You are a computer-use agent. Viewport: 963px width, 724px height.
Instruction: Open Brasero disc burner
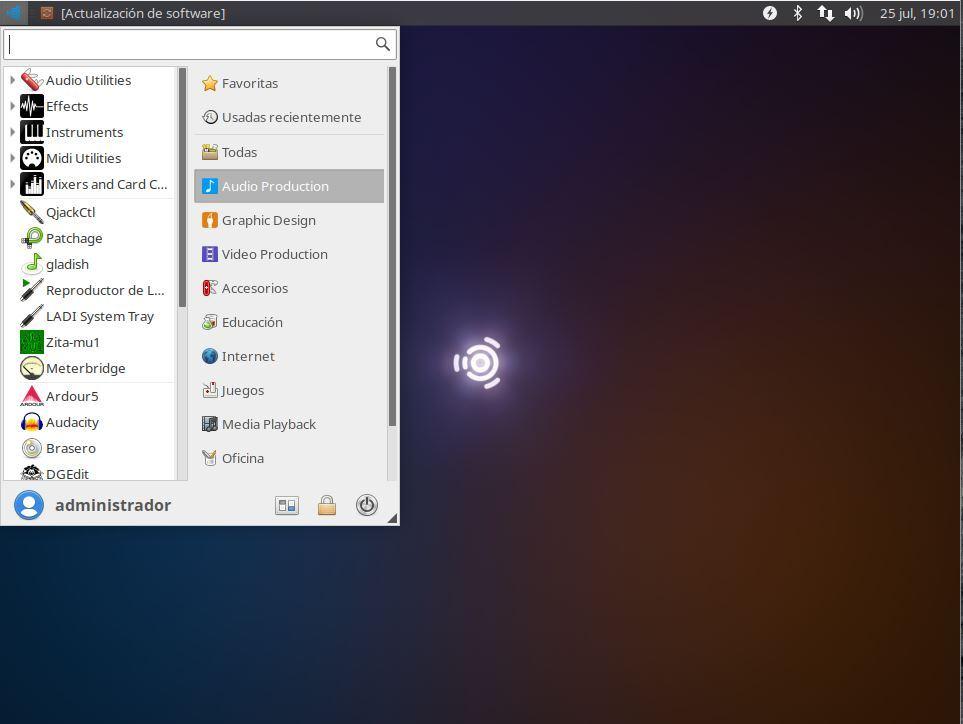click(70, 448)
